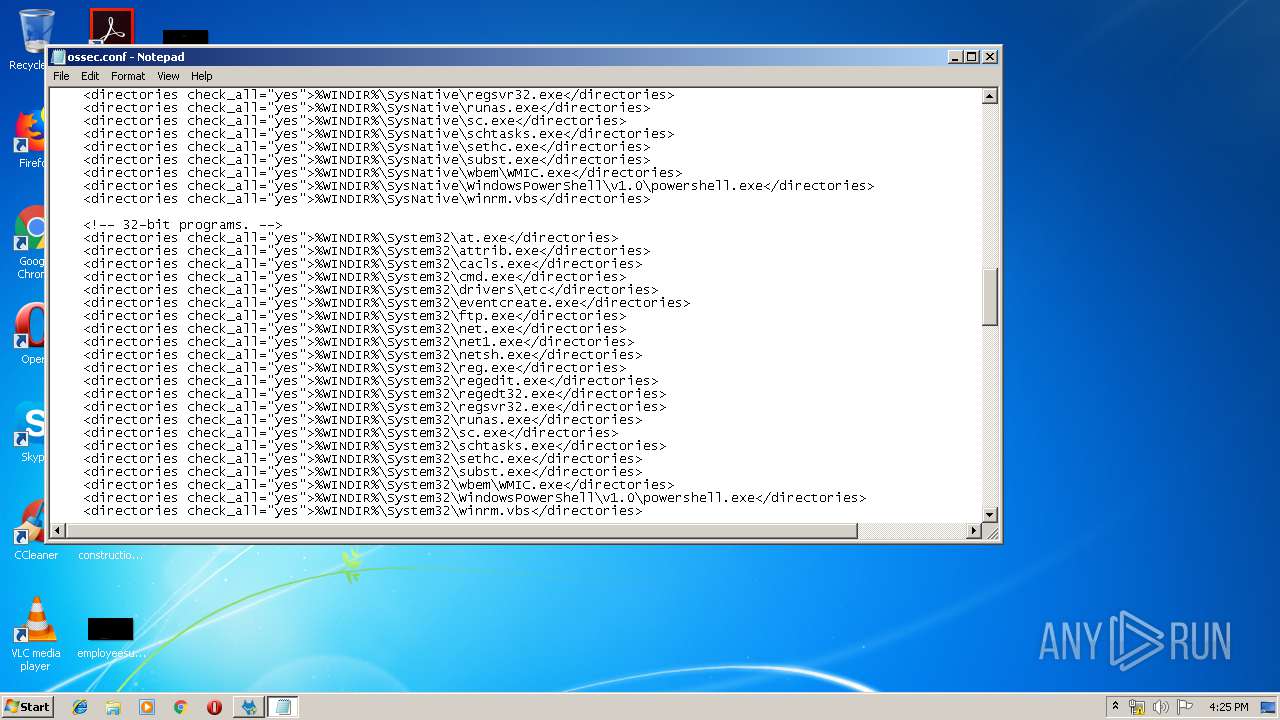Select the CCleaner desktop shortcut
This screenshot has width=1280, height=720.
coord(36,530)
